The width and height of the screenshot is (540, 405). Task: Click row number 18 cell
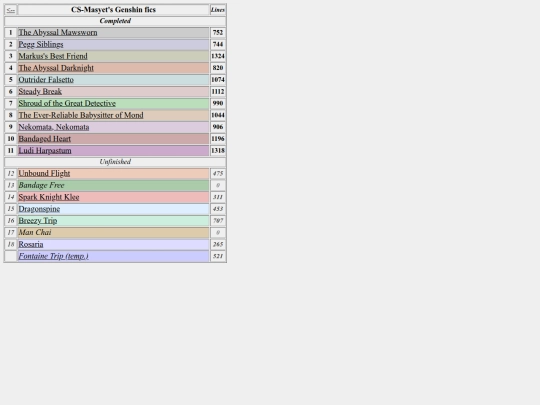pos(11,244)
